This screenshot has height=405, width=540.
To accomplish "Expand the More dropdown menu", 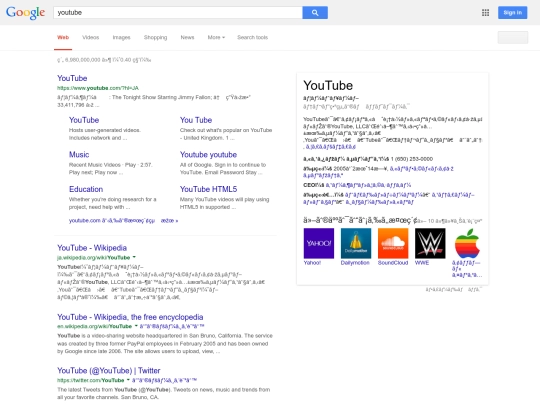I will [x=216, y=37].
